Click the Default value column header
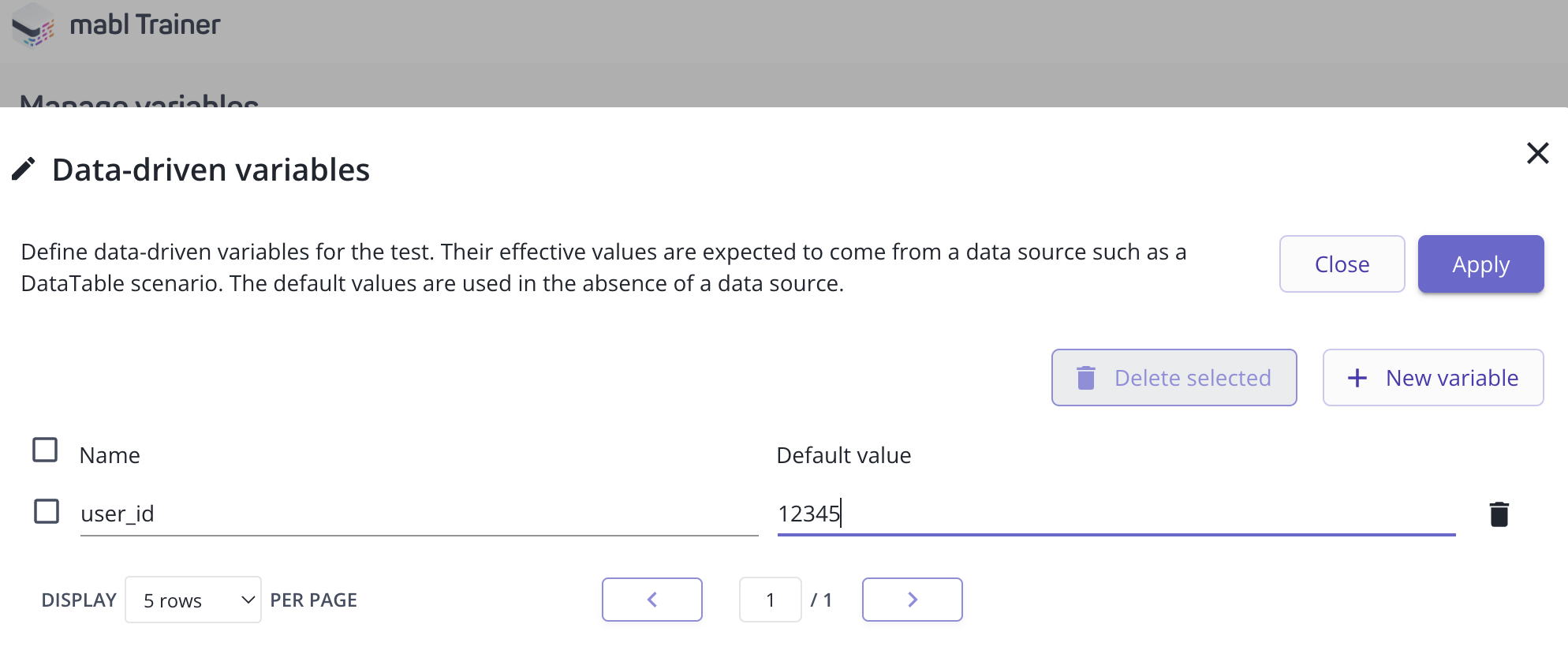 click(x=843, y=455)
